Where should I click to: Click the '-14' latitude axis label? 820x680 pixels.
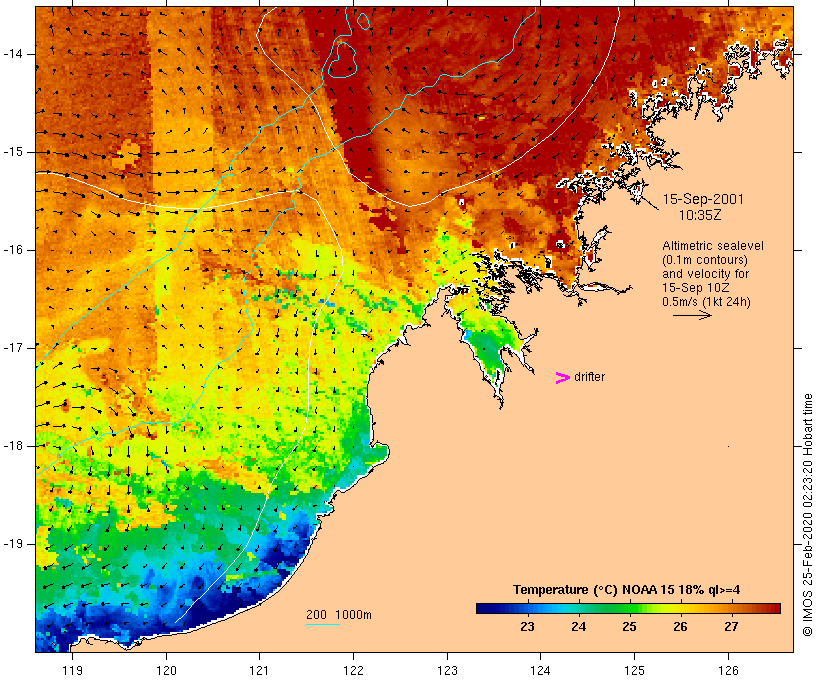(x=13, y=54)
